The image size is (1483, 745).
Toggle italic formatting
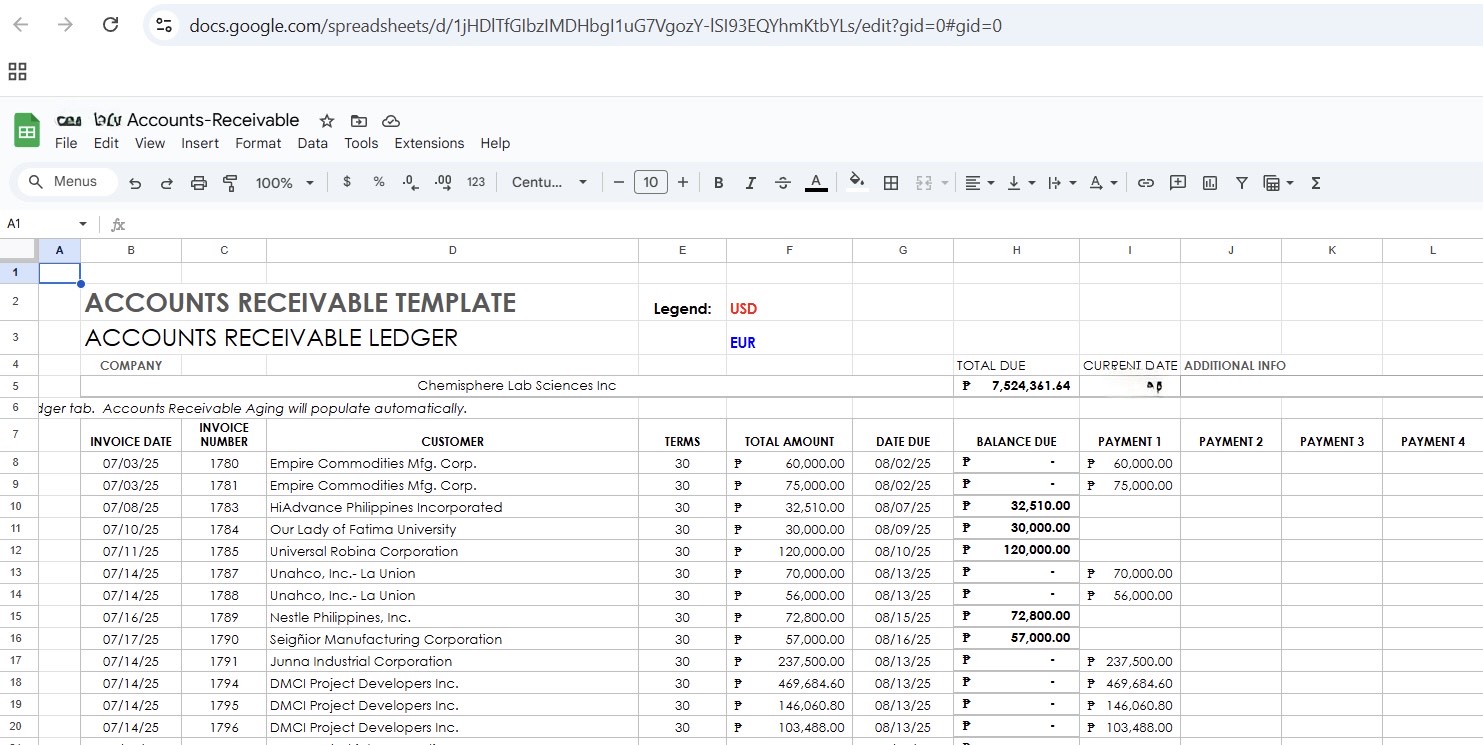750,183
